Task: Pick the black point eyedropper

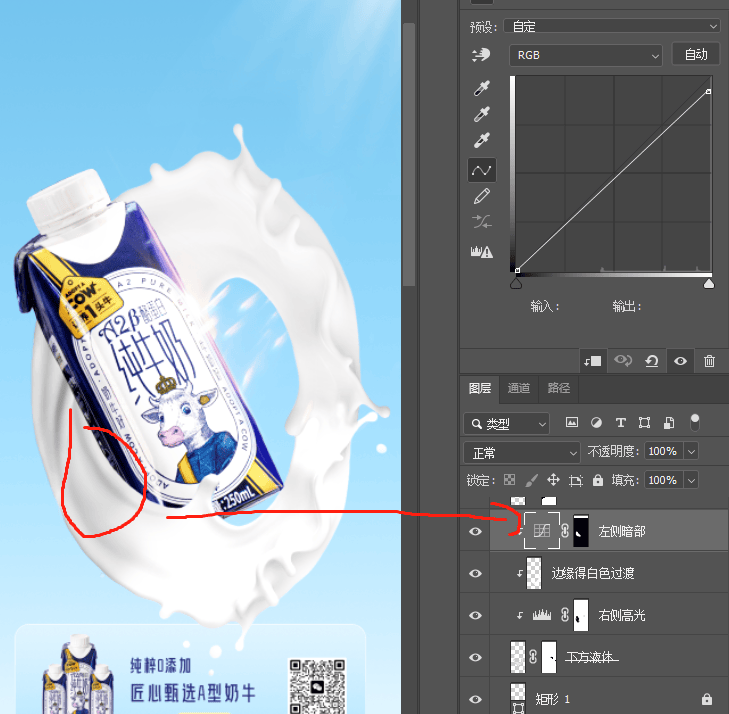Action: (x=481, y=88)
